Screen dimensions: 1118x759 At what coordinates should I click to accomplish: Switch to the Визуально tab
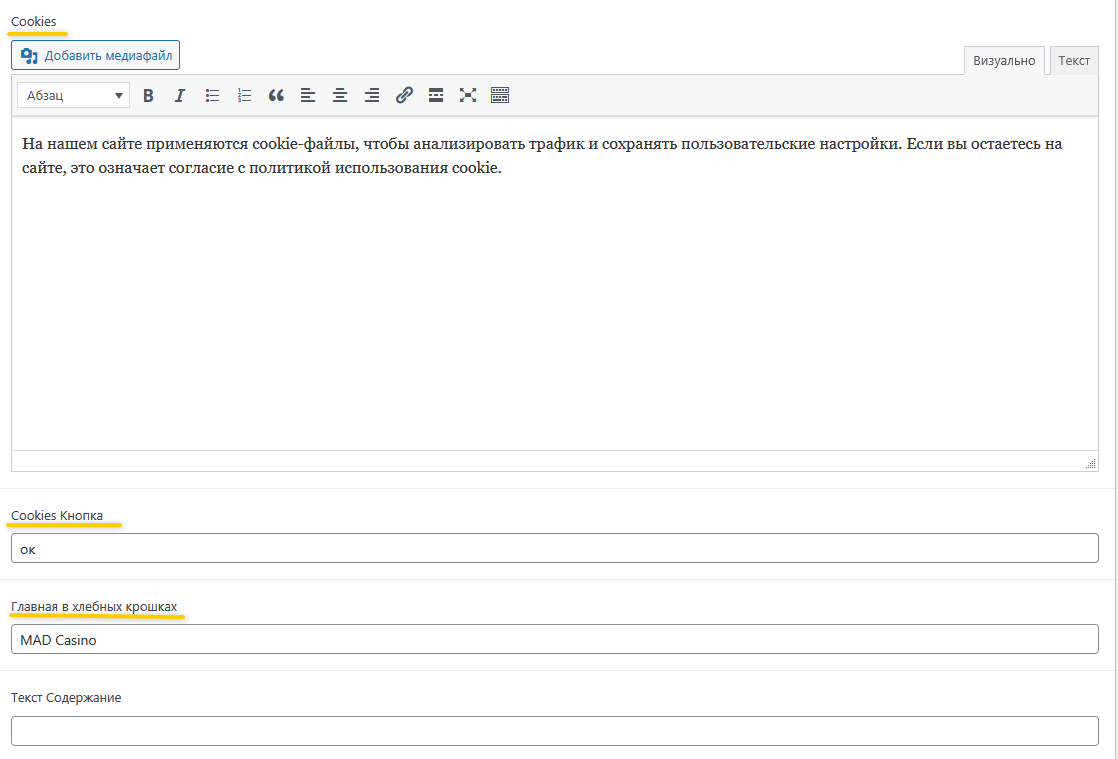[x=1004, y=61]
